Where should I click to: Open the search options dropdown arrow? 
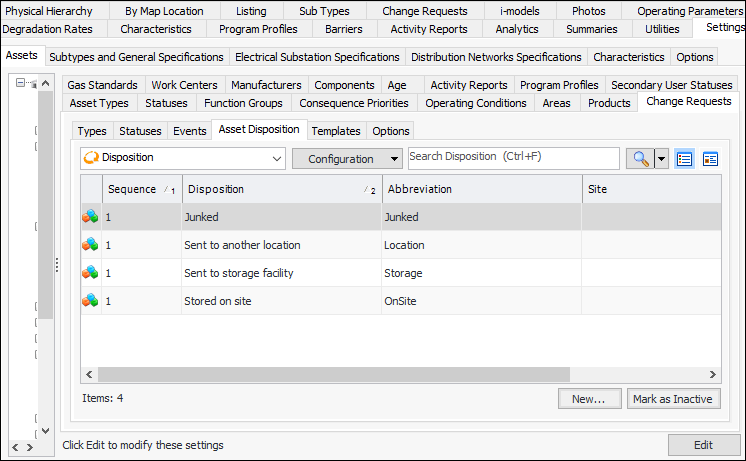tap(661, 159)
